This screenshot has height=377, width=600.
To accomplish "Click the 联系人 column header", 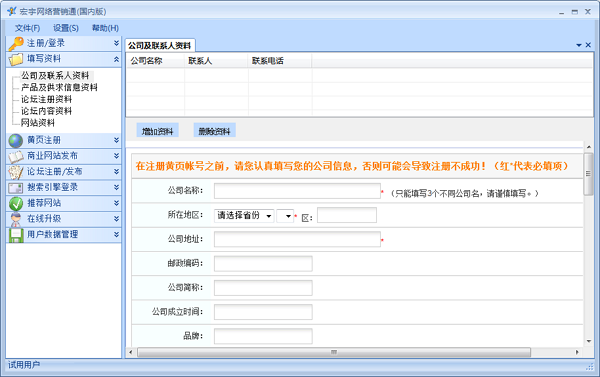I will tap(217, 61).
